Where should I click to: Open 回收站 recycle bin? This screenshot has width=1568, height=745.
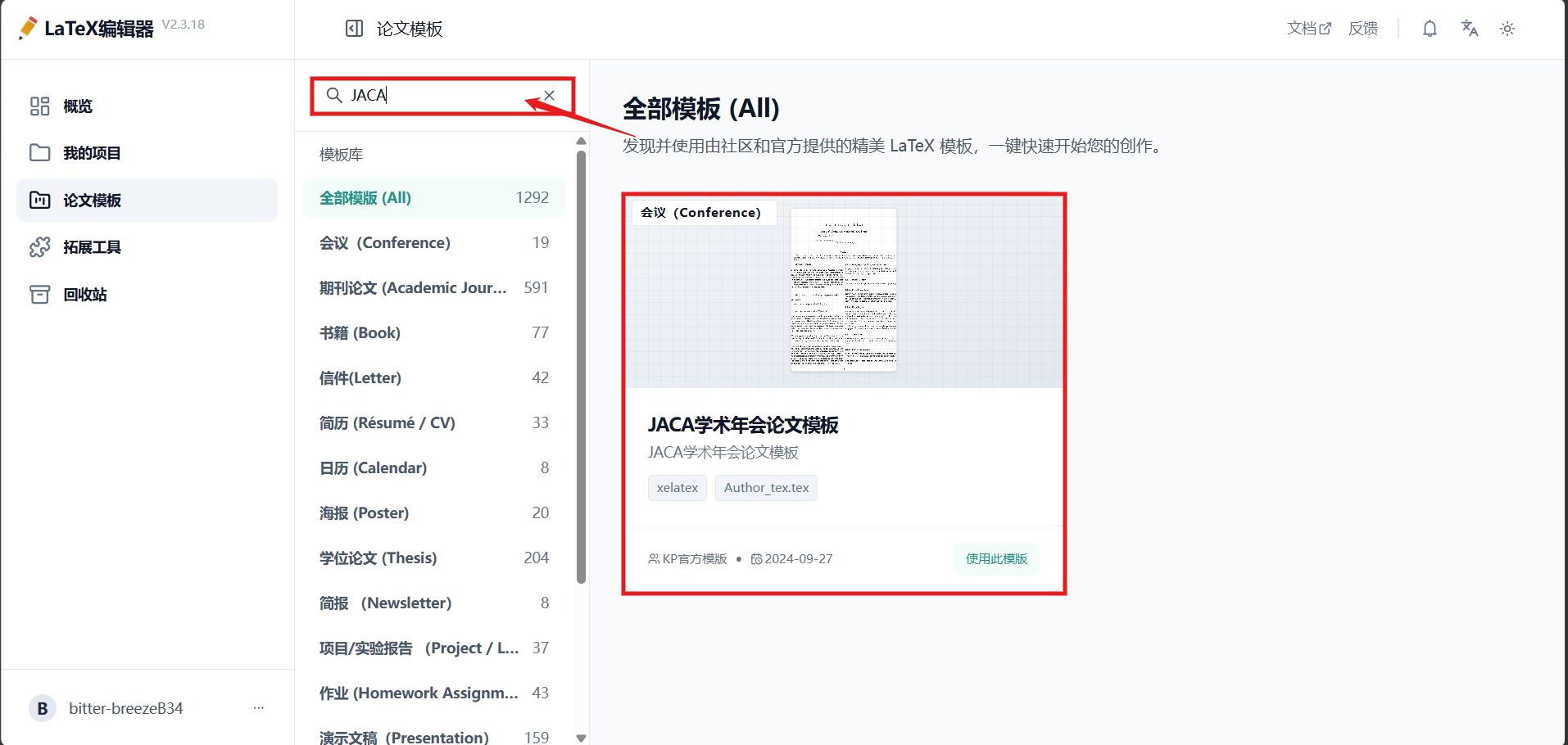point(147,294)
